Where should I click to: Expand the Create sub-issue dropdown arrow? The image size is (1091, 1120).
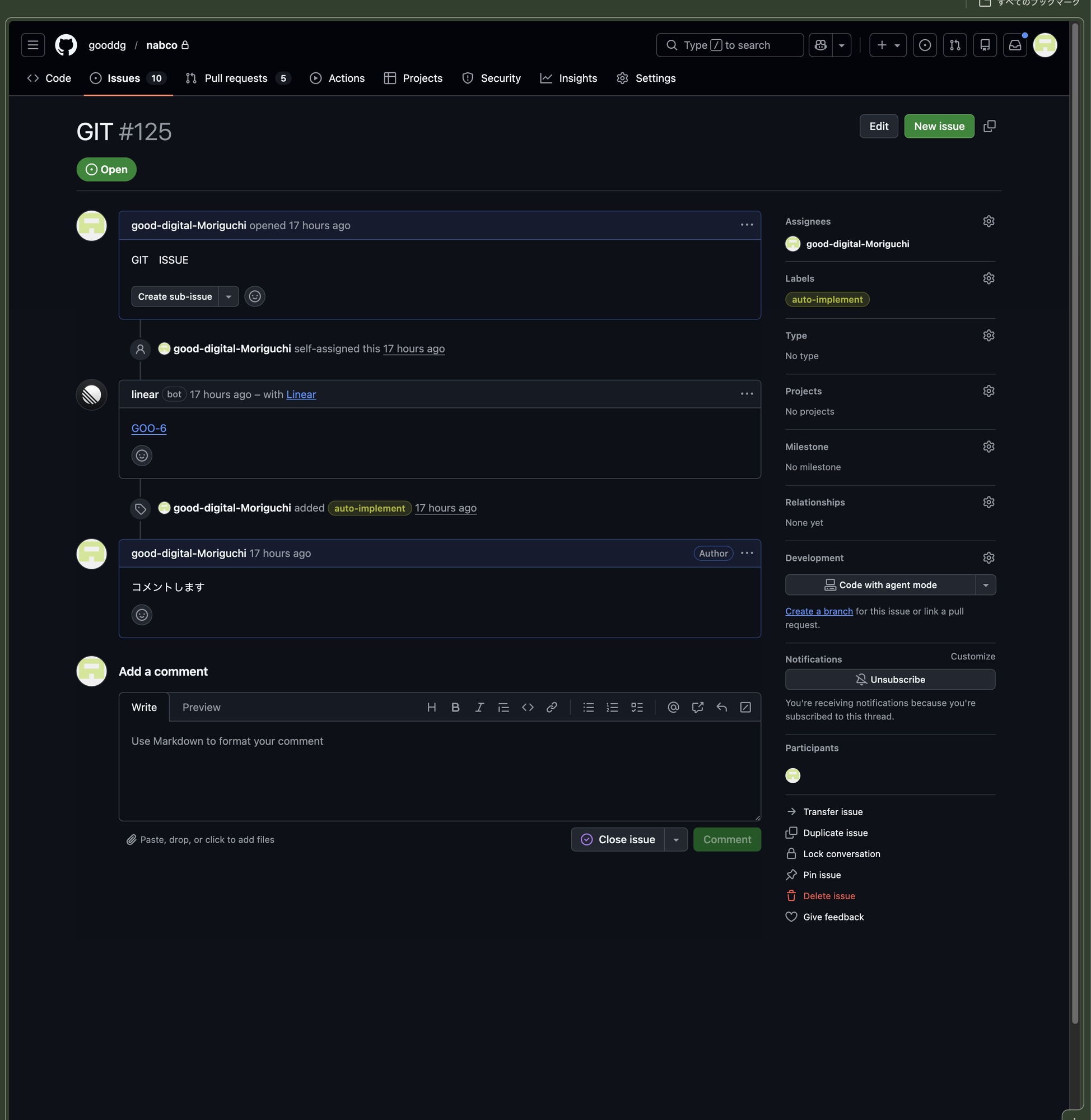(229, 296)
